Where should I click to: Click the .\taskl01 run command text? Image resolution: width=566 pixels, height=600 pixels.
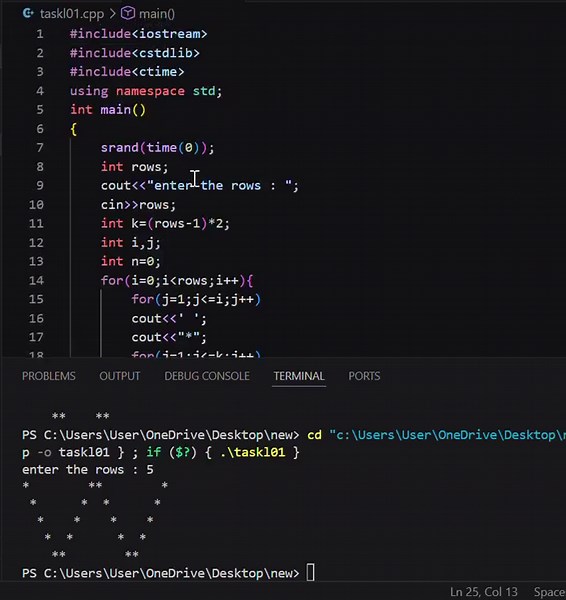pyautogui.click(x=253, y=452)
